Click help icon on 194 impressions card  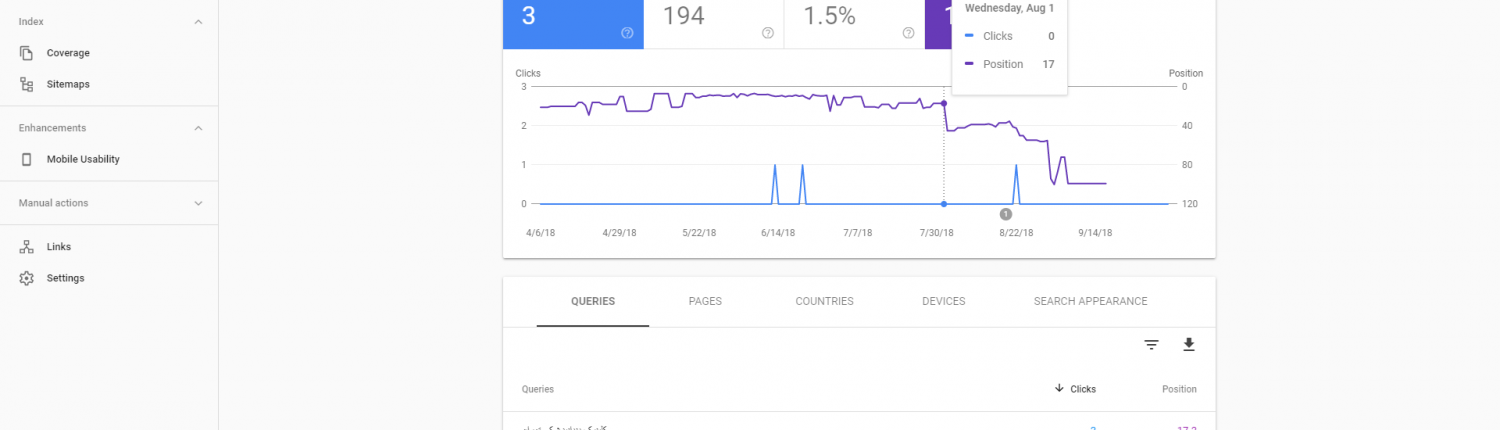coord(767,33)
